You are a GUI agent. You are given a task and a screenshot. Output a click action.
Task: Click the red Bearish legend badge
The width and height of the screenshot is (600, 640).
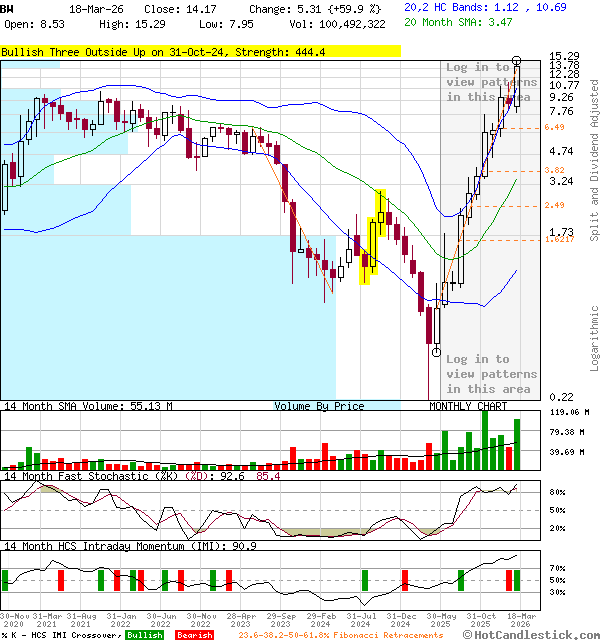coord(194,634)
